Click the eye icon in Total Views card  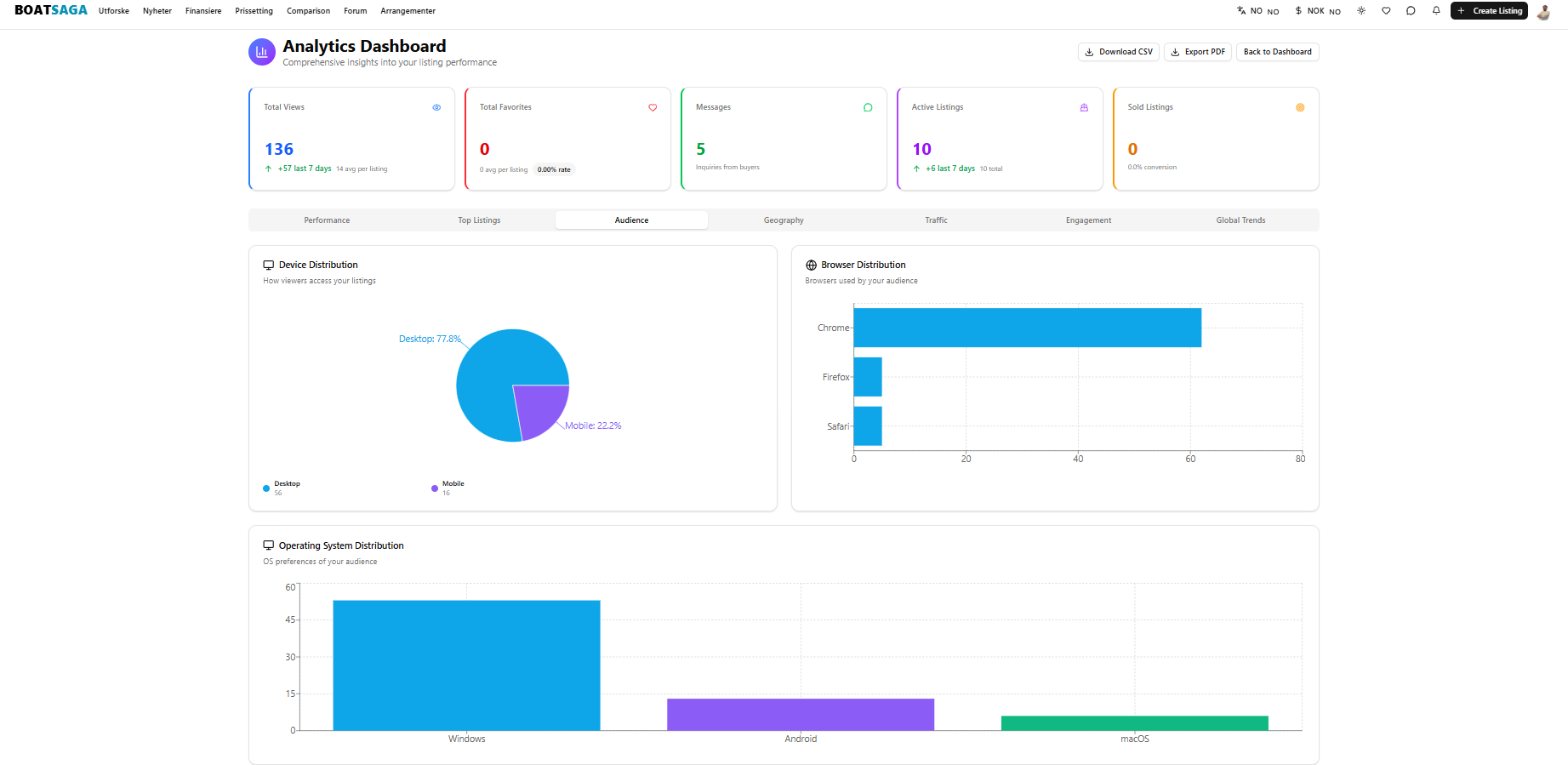coord(436,107)
